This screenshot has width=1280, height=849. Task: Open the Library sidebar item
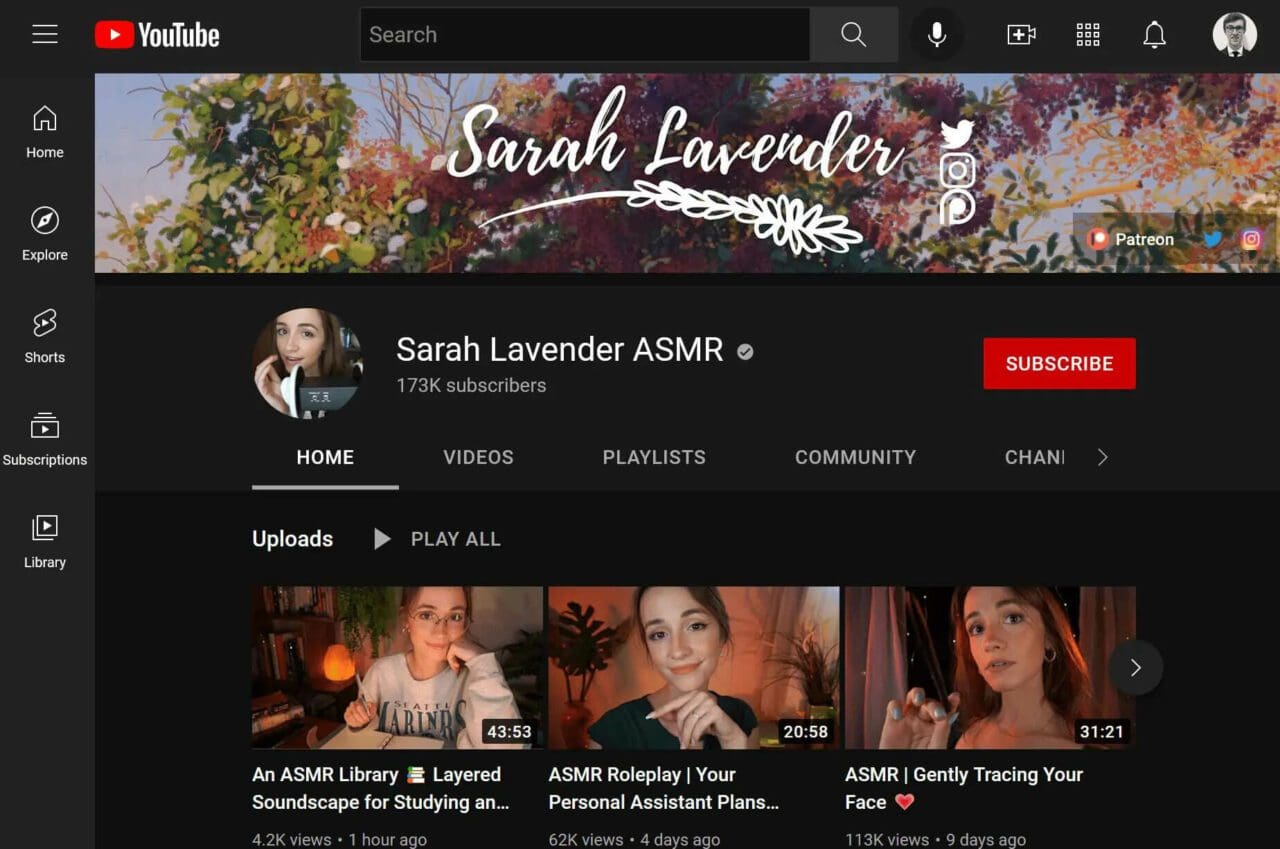45,540
